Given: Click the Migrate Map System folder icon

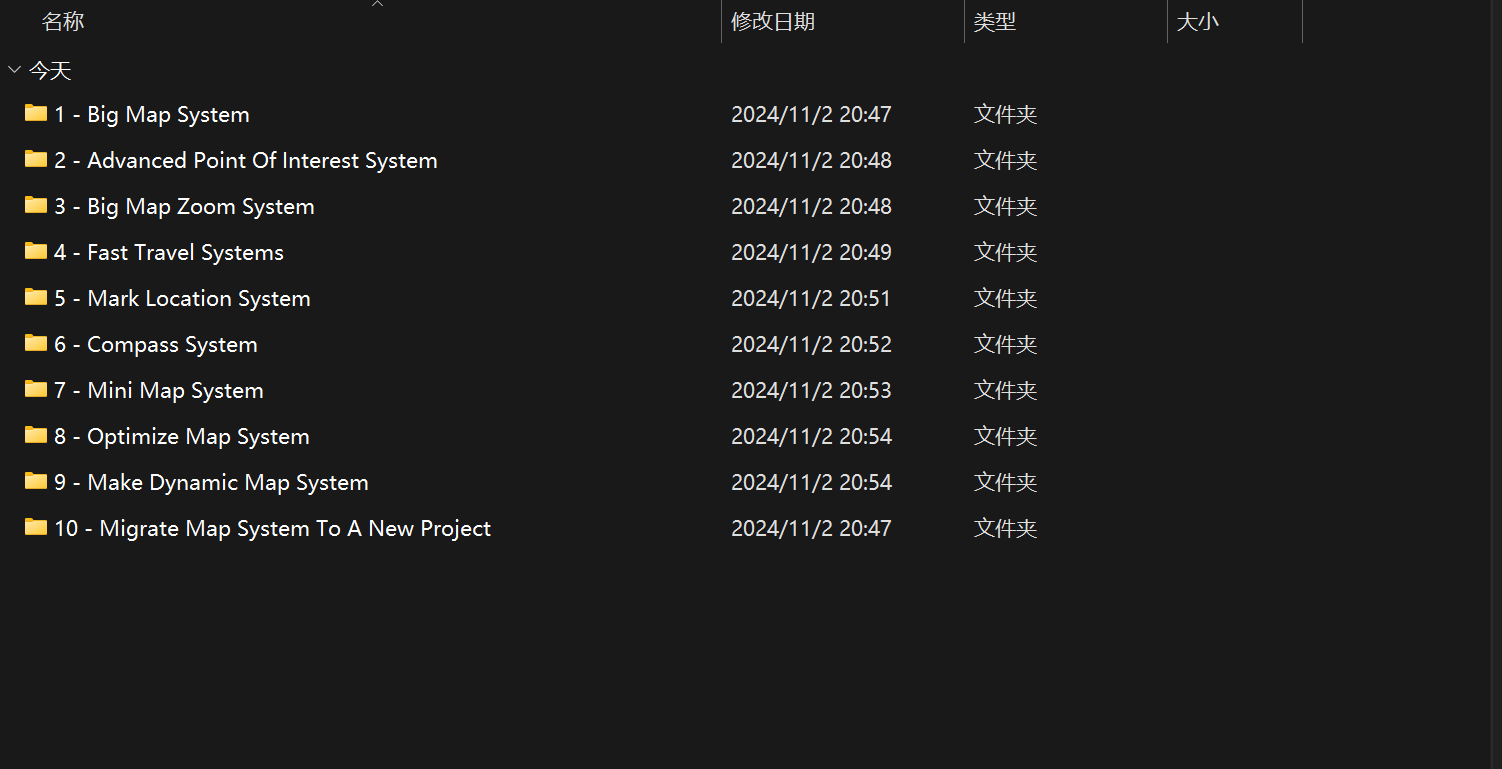Looking at the screenshot, I should click(36, 527).
